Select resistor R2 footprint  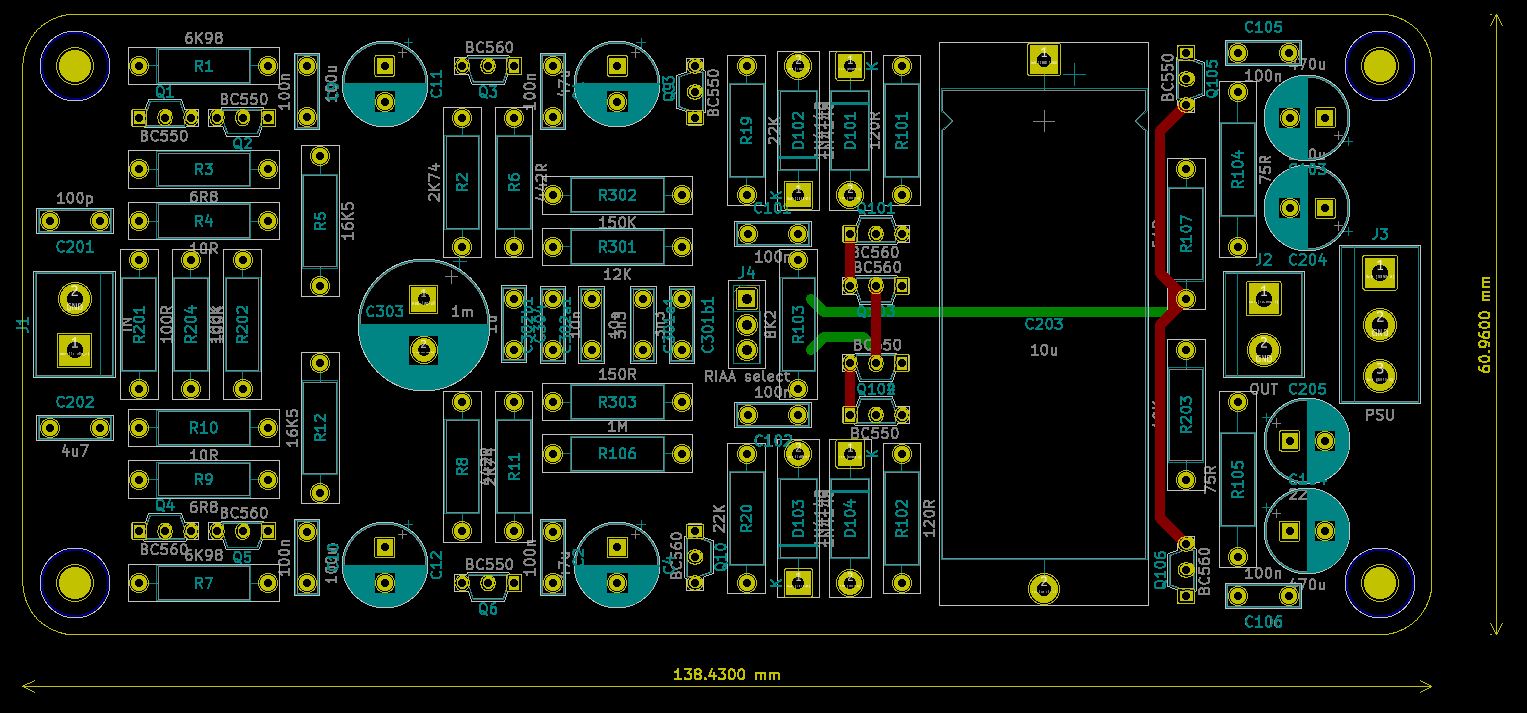(462, 182)
